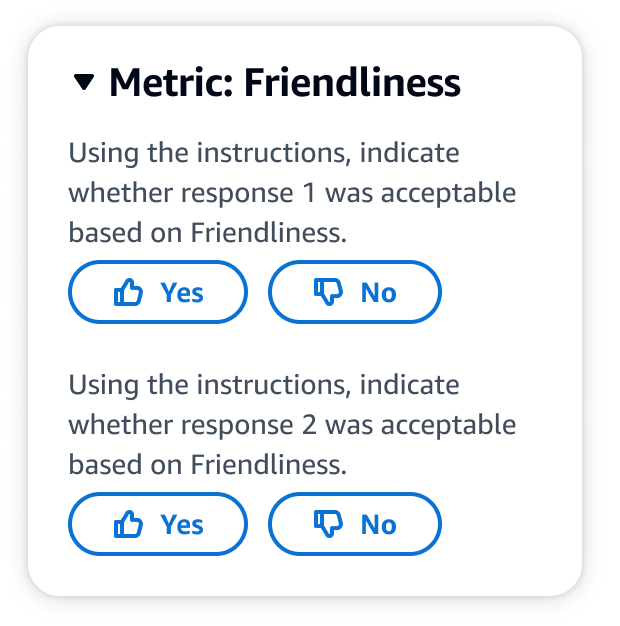Click the thumbs-up icon for response 2
Screen dimensions: 620x626
pyautogui.click(x=129, y=525)
